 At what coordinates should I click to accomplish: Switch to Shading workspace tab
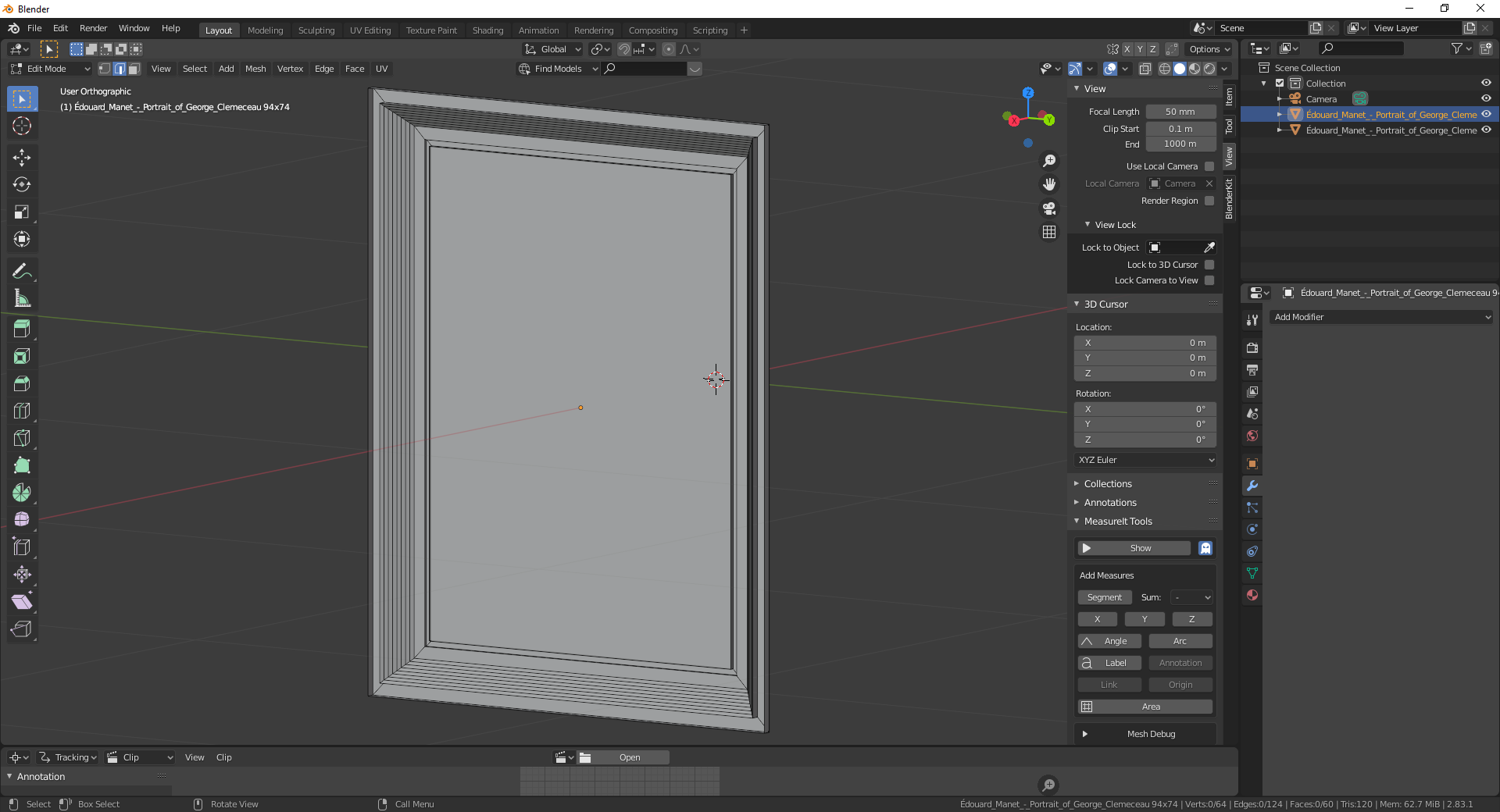pyautogui.click(x=487, y=30)
